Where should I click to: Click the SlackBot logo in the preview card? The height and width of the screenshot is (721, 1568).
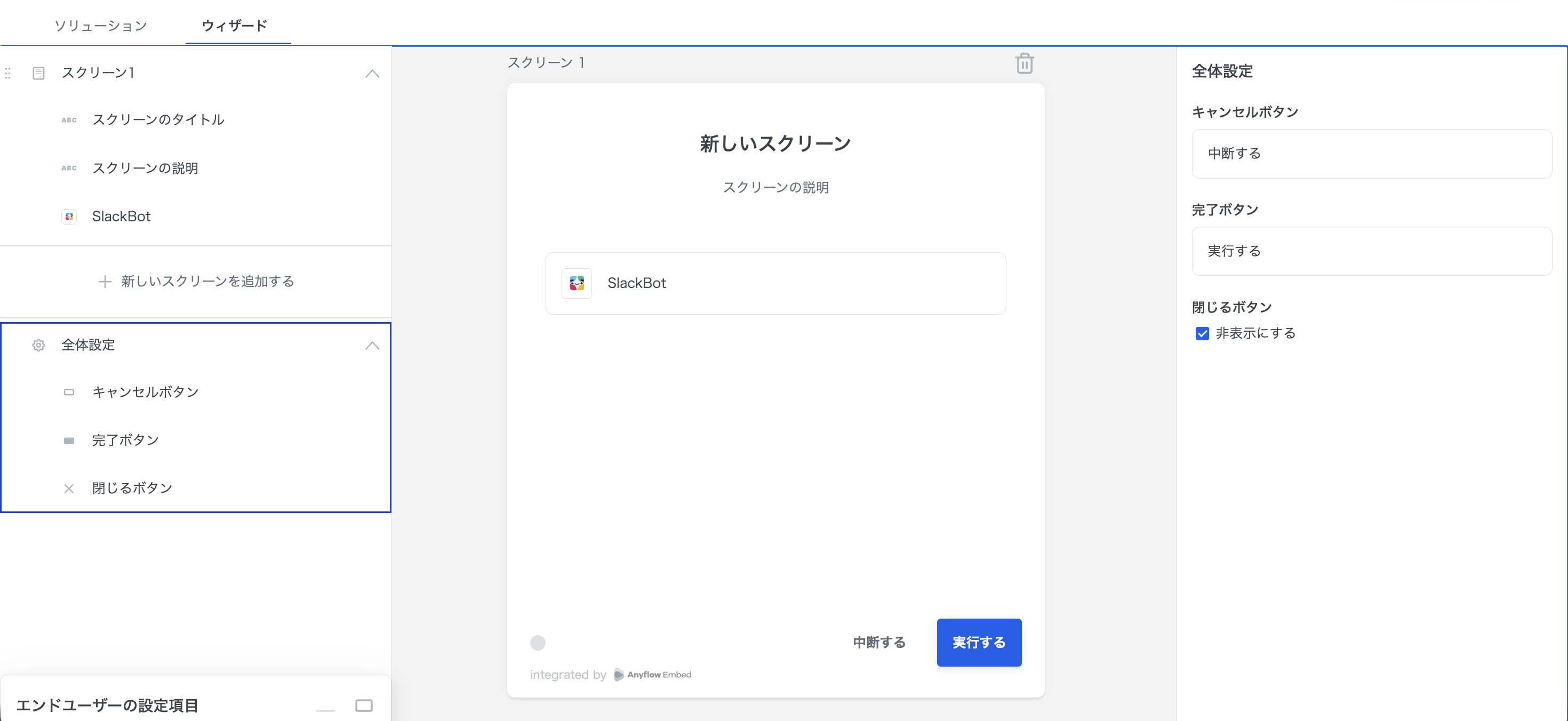pyautogui.click(x=577, y=284)
